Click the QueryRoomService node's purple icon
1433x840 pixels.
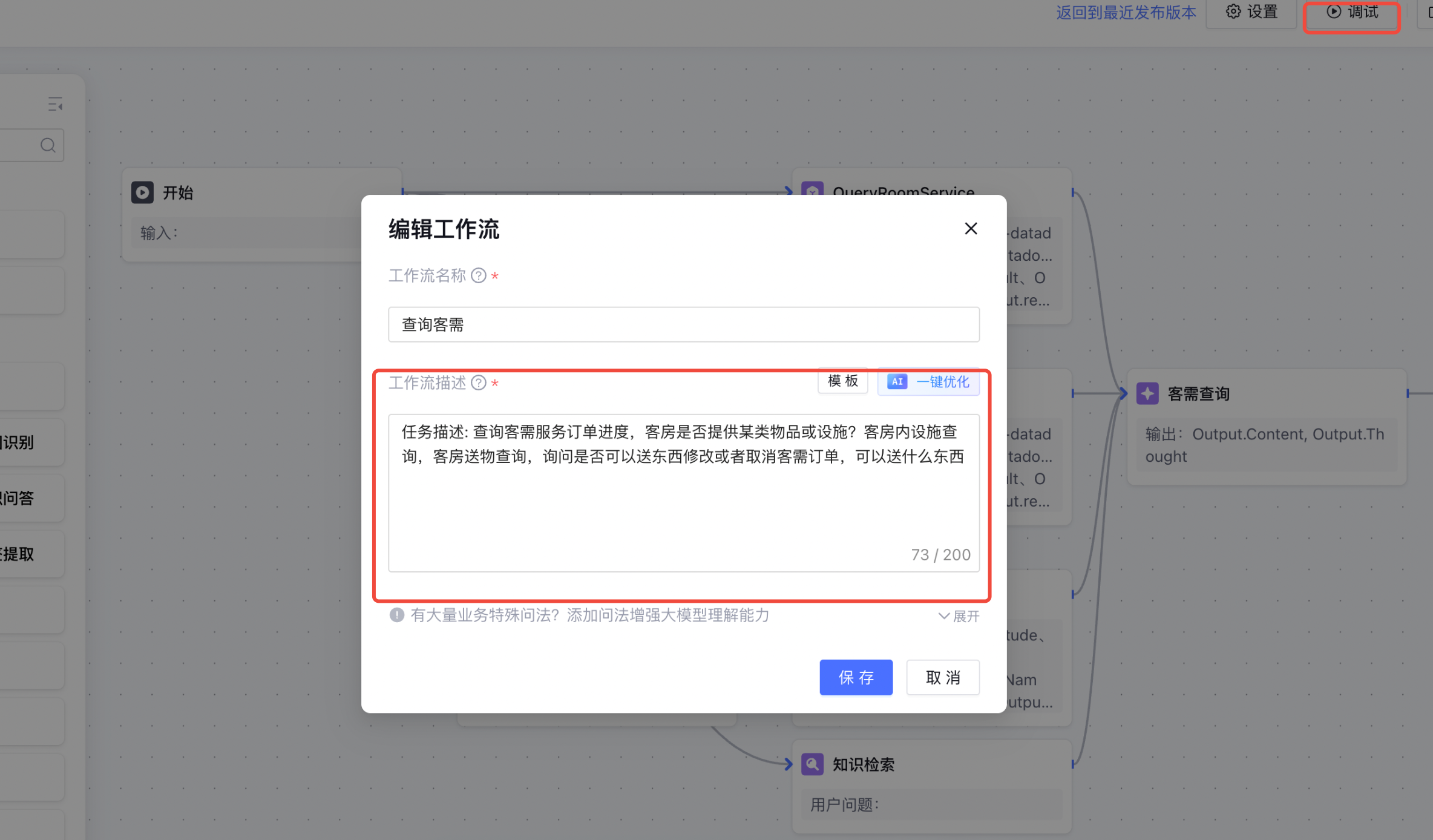[x=813, y=191]
